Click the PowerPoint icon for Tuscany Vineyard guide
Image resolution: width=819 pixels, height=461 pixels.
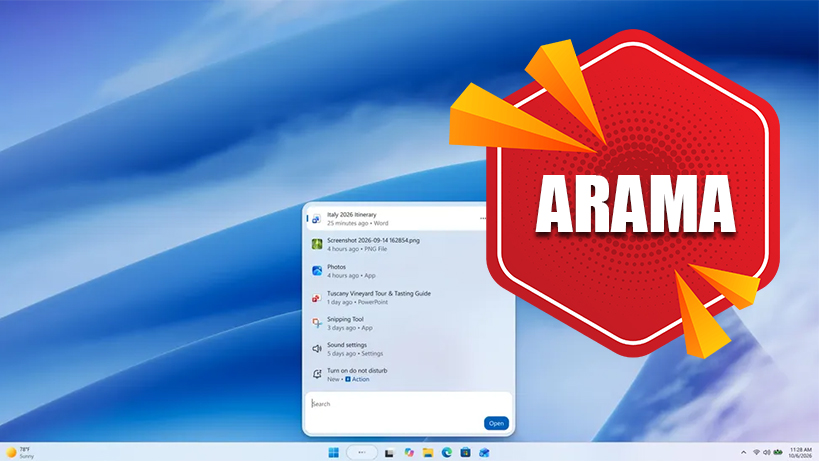click(317, 298)
